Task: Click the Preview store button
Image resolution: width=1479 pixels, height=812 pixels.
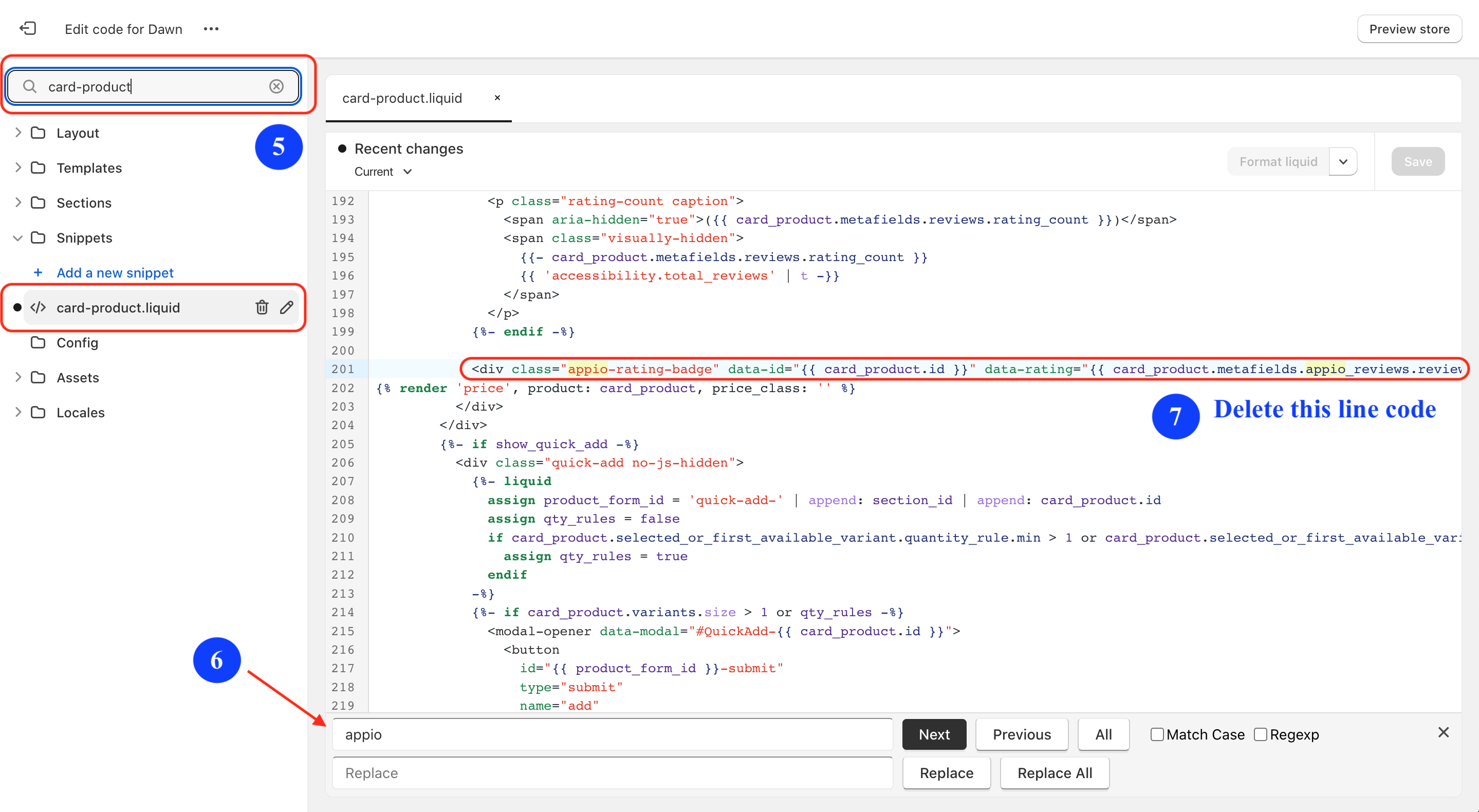Action: click(1409, 29)
